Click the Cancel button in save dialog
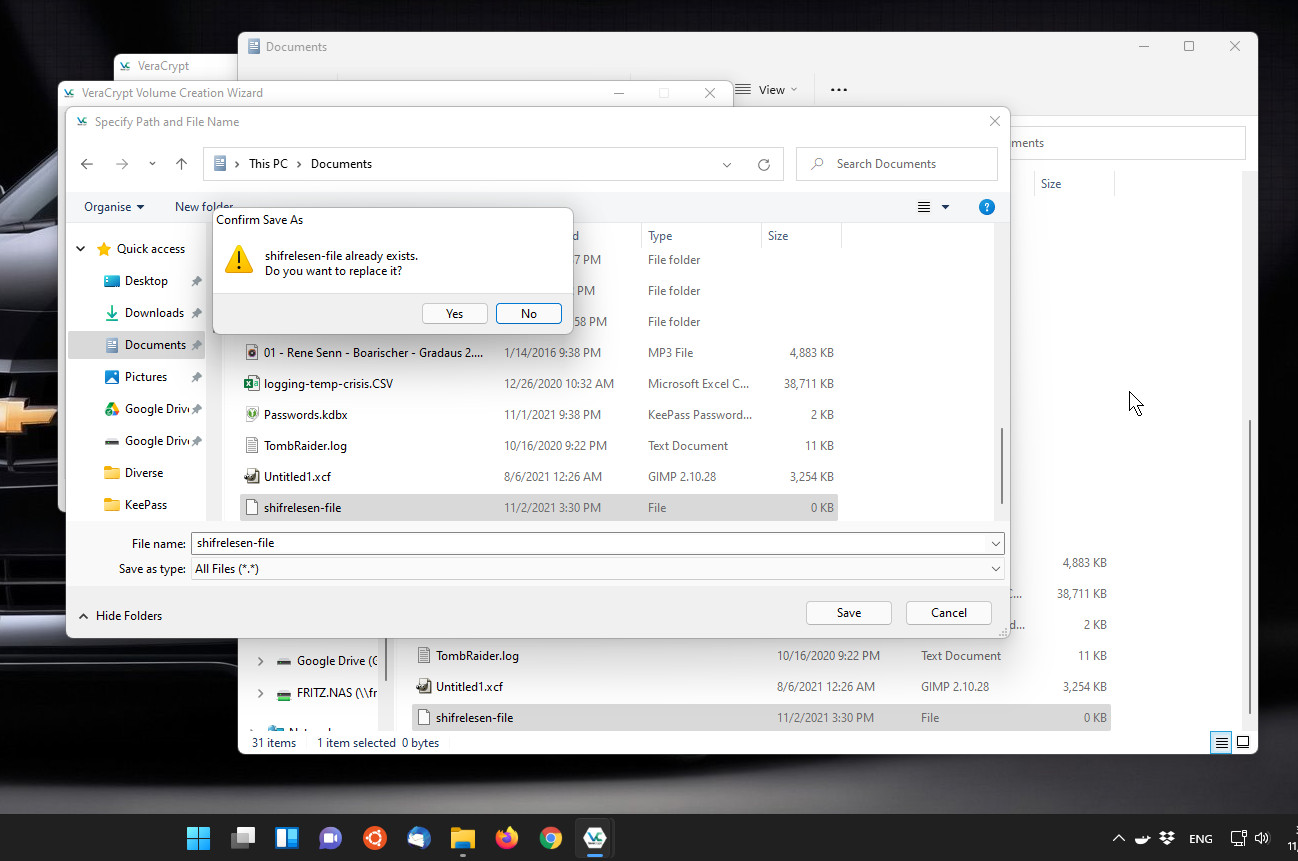The image size is (1298, 861). 949,613
